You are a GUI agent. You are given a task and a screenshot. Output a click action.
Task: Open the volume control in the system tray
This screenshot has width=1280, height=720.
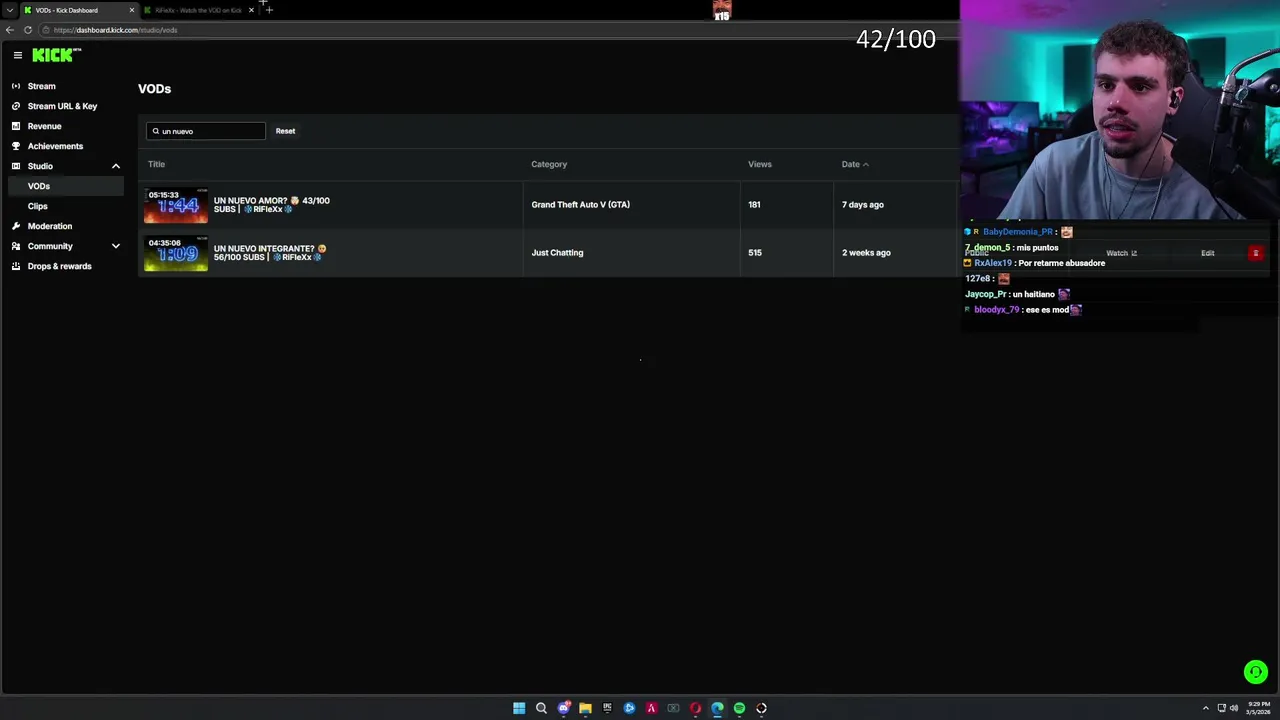coord(1233,708)
